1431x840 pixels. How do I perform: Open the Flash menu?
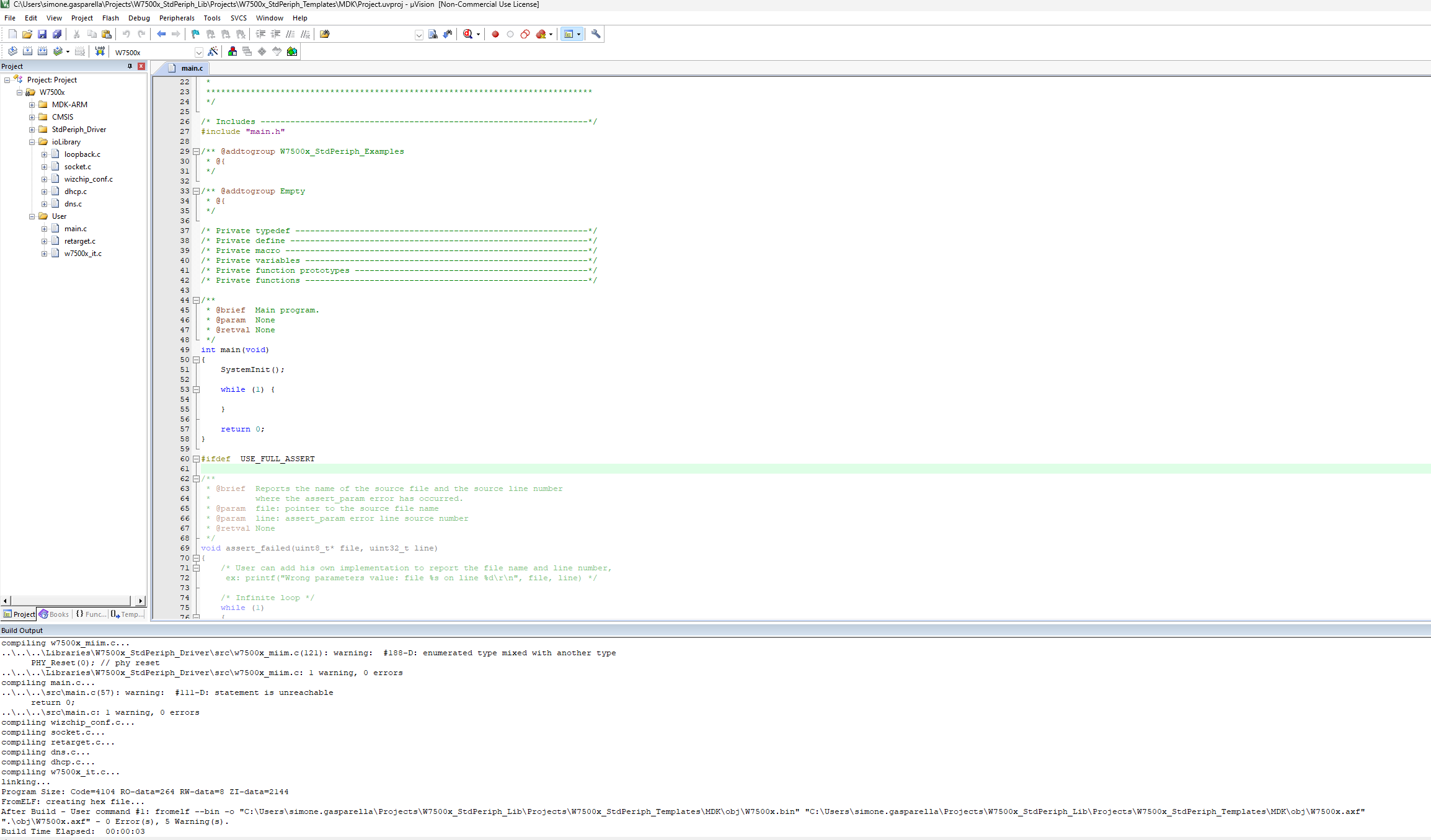point(110,18)
